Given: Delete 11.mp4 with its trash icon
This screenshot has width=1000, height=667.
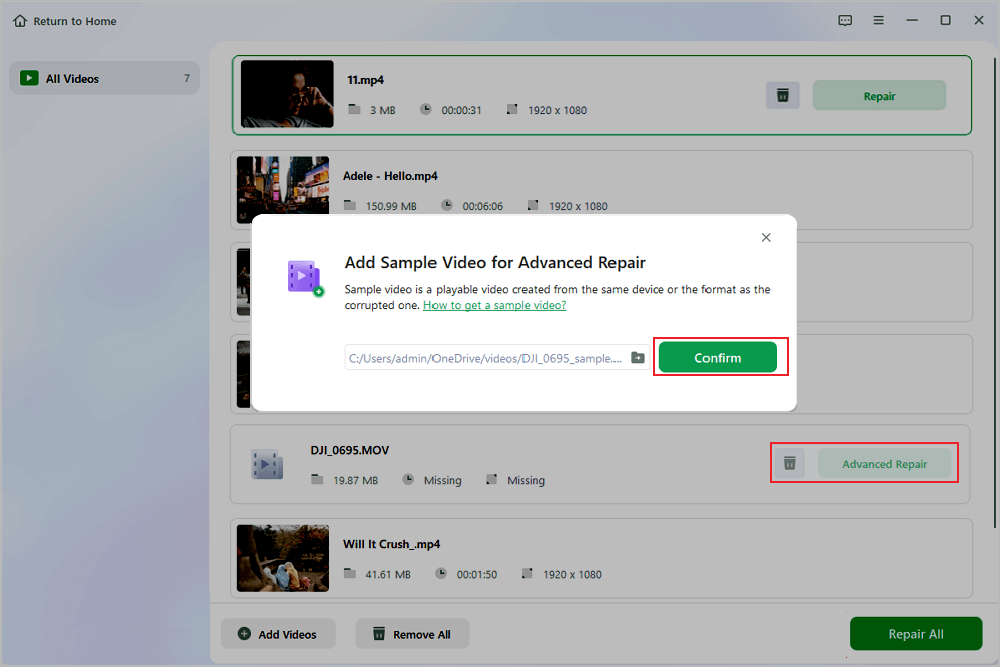Looking at the screenshot, I should (x=783, y=96).
